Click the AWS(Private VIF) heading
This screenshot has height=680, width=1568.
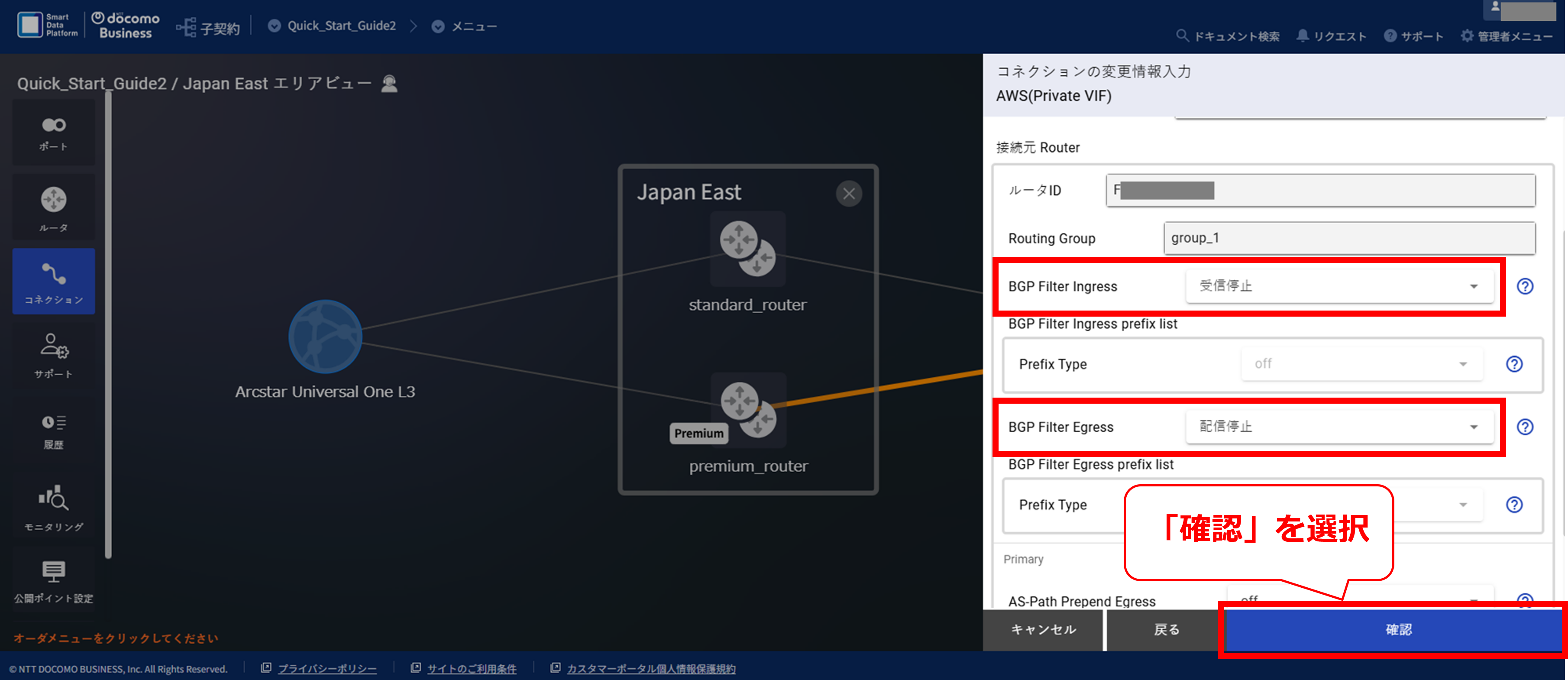tap(1053, 96)
